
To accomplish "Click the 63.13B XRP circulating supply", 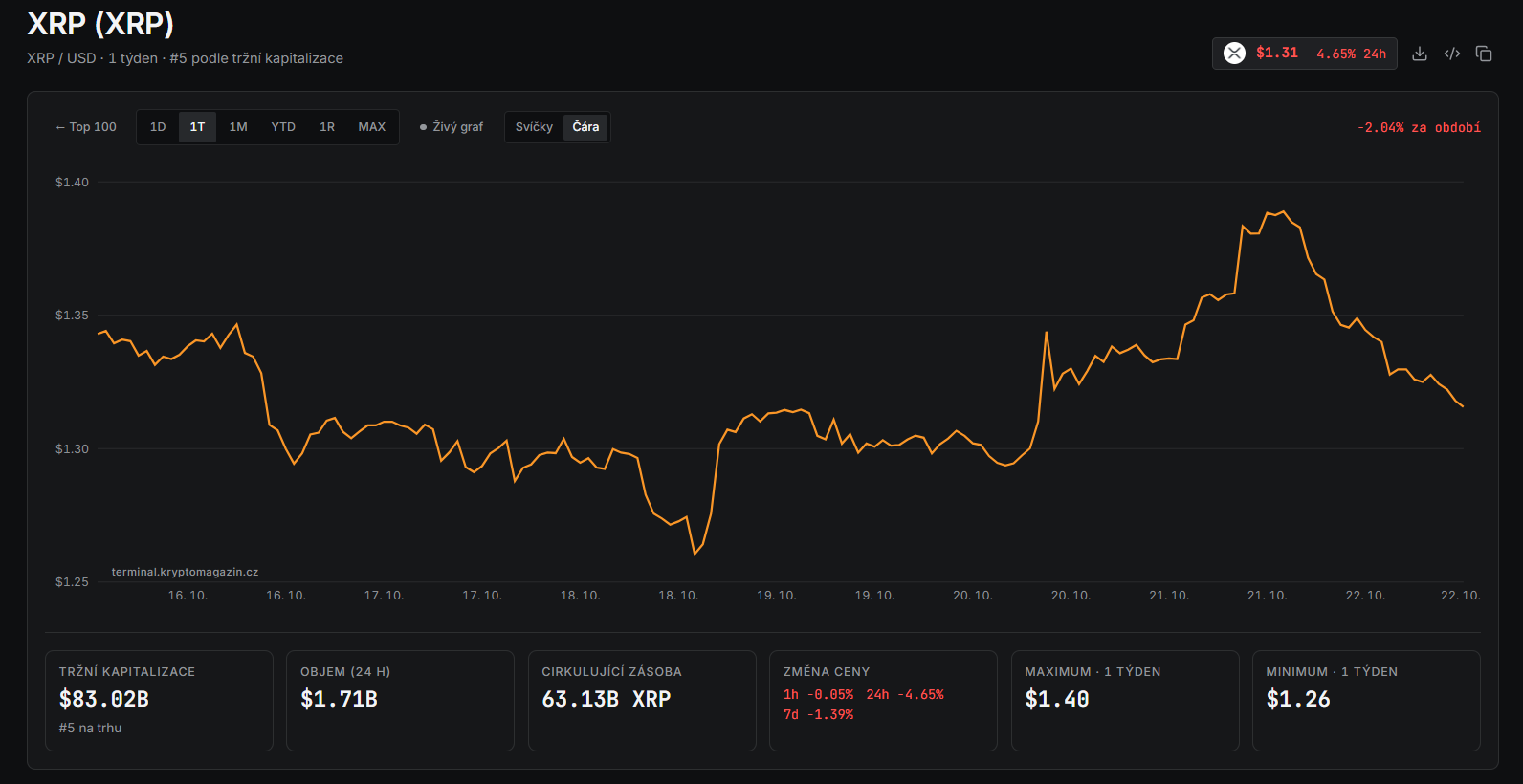I will pyautogui.click(x=607, y=700).
